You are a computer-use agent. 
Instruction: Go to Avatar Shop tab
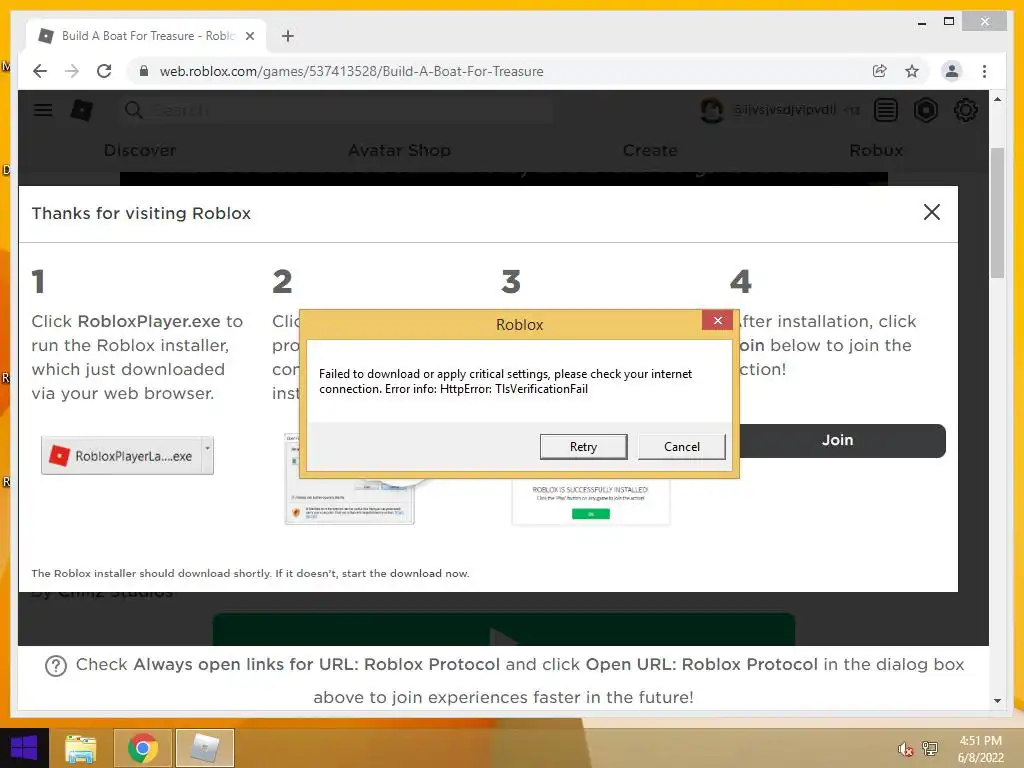click(x=399, y=150)
